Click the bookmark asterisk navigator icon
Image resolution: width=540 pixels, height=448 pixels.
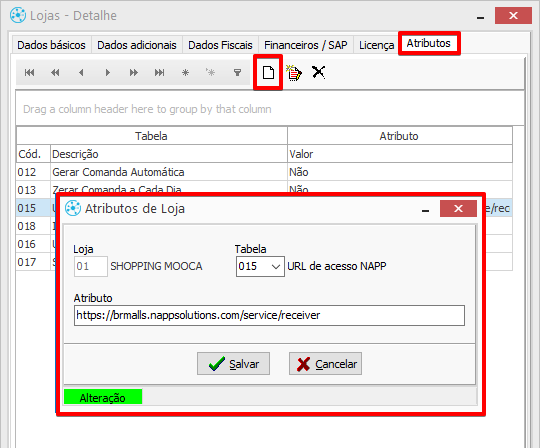coord(186,73)
